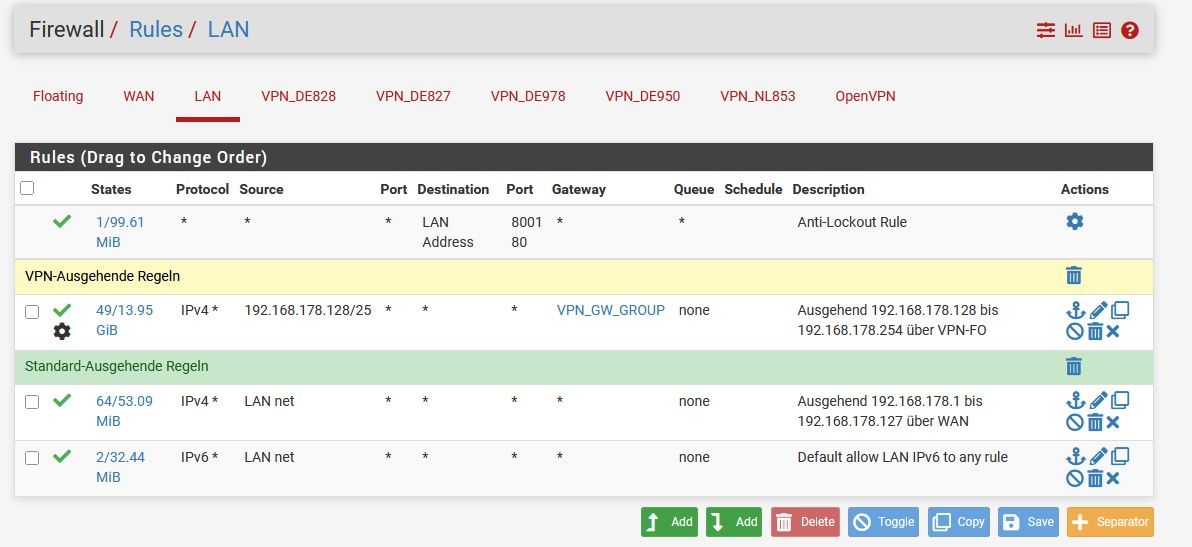Open the VPN_NL853 tab
1192x547 pixels.
click(x=758, y=96)
